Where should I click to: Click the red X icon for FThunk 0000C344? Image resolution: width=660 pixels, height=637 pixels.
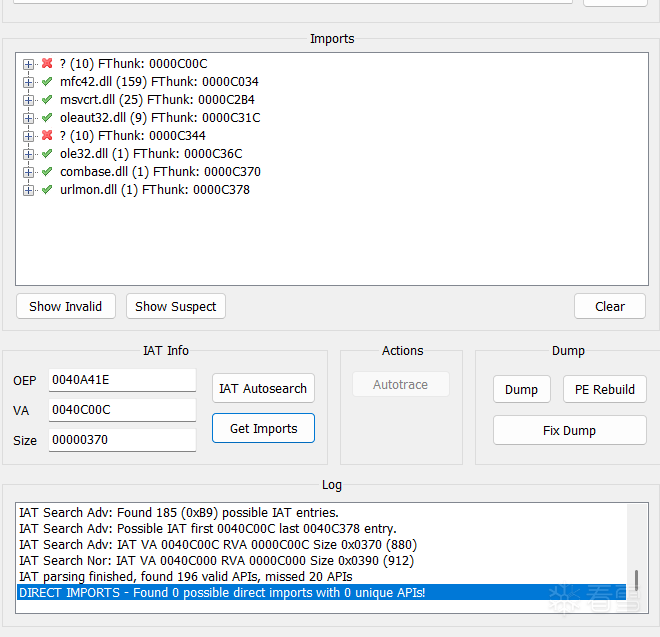pyautogui.click(x=47, y=135)
